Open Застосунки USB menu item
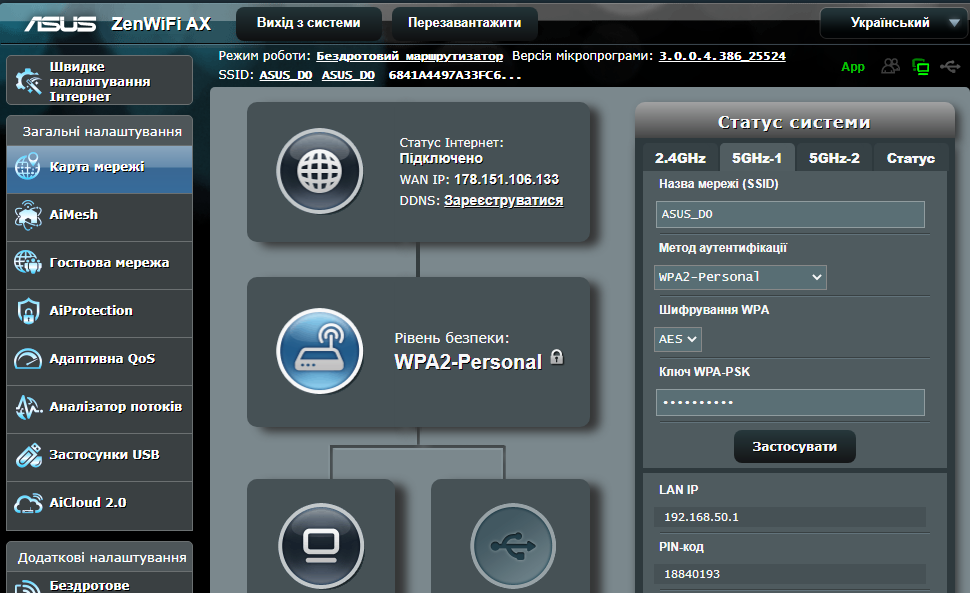Viewport: 970px width, 593px height. pyautogui.click(x=100, y=458)
